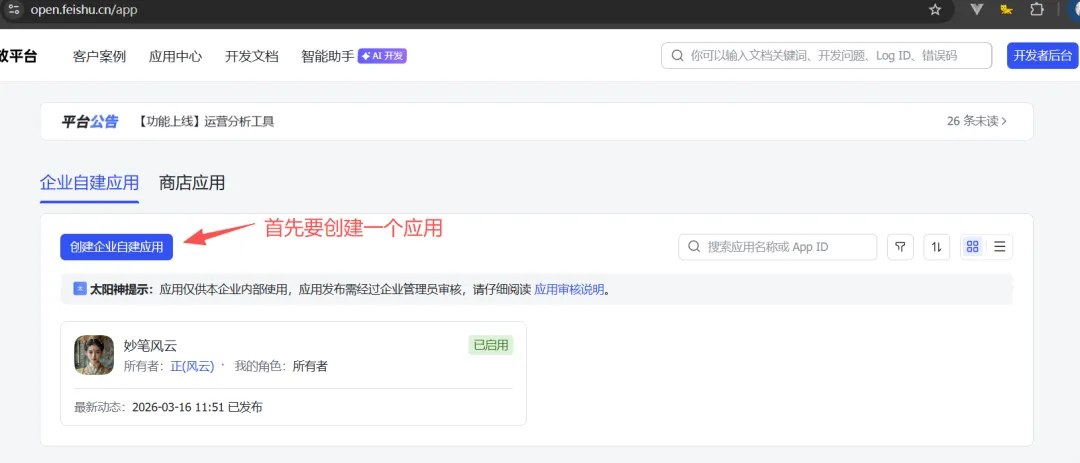The width and height of the screenshot is (1080, 463).
Task: Open 智能助手 in top navigation
Action: (x=327, y=56)
